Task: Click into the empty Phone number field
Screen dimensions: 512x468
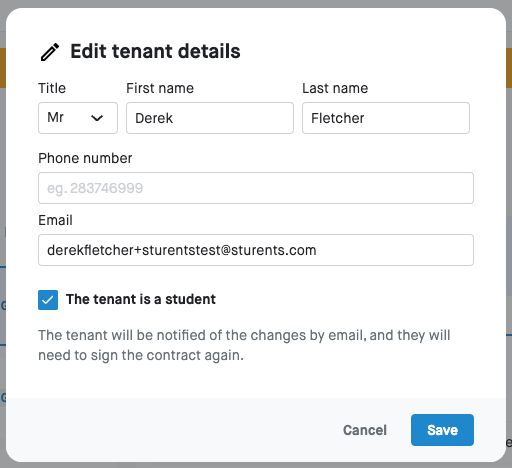Action: tap(256, 188)
